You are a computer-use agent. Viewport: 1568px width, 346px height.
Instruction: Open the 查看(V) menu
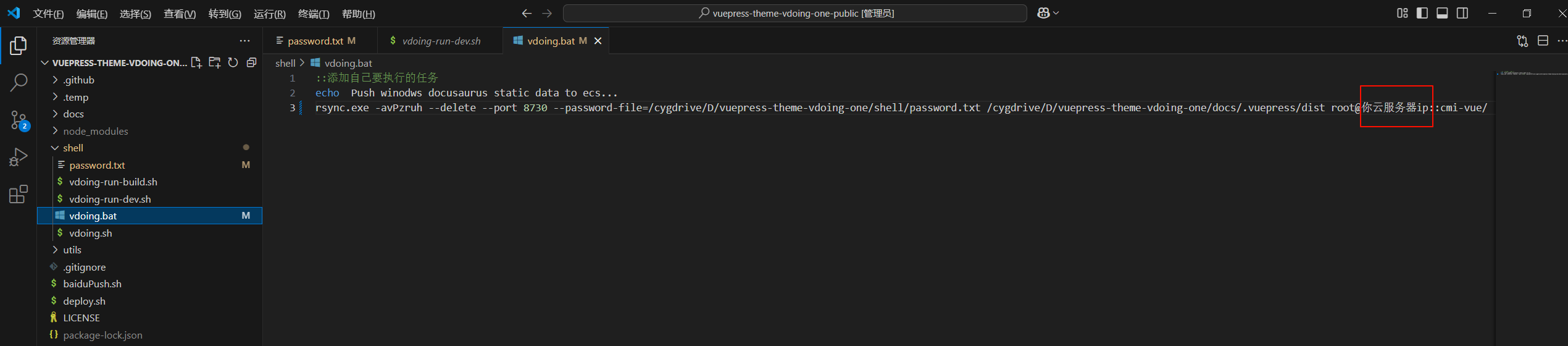pos(180,14)
